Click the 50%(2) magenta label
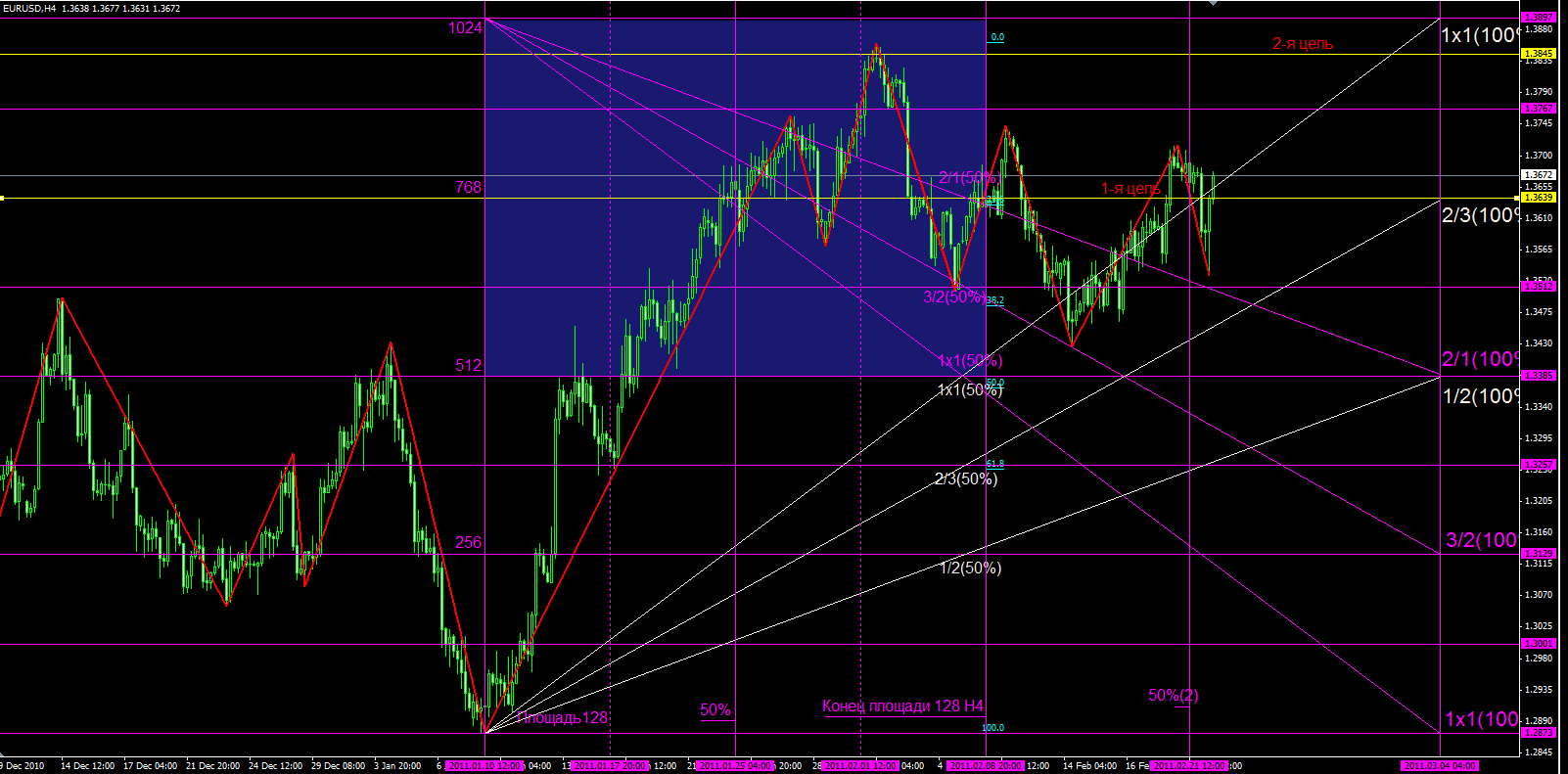This screenshot has width=1568, height=774. point(1173,696)
